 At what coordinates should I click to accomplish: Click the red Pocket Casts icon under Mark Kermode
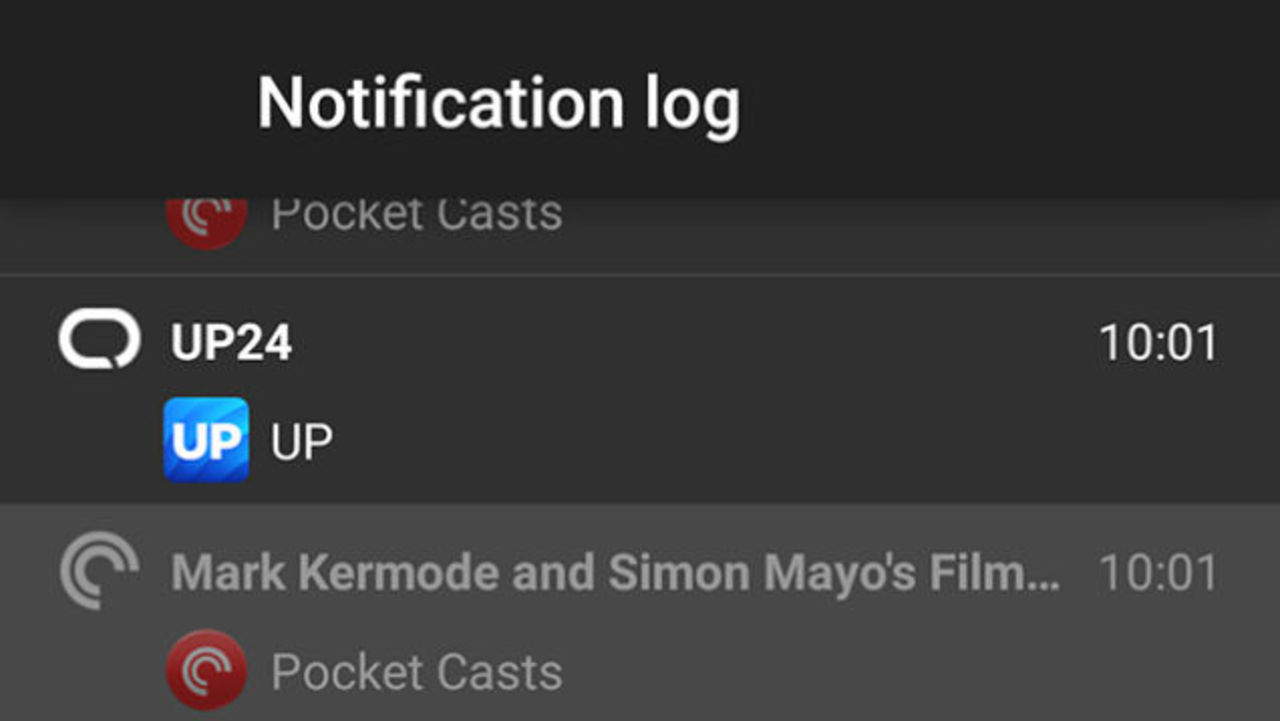pos(206,669)
